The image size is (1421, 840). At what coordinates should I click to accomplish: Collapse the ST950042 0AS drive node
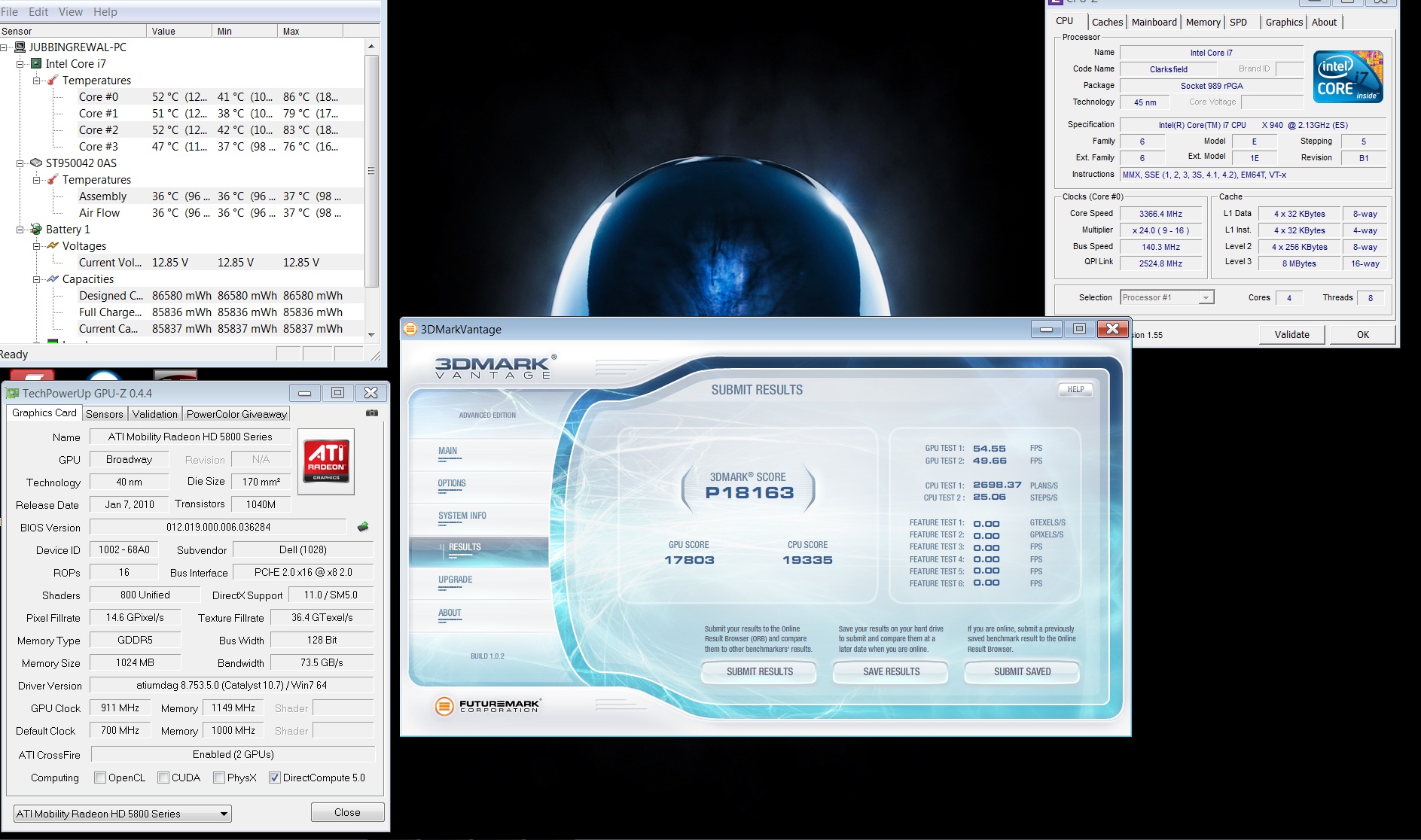(x=20, y=163)
